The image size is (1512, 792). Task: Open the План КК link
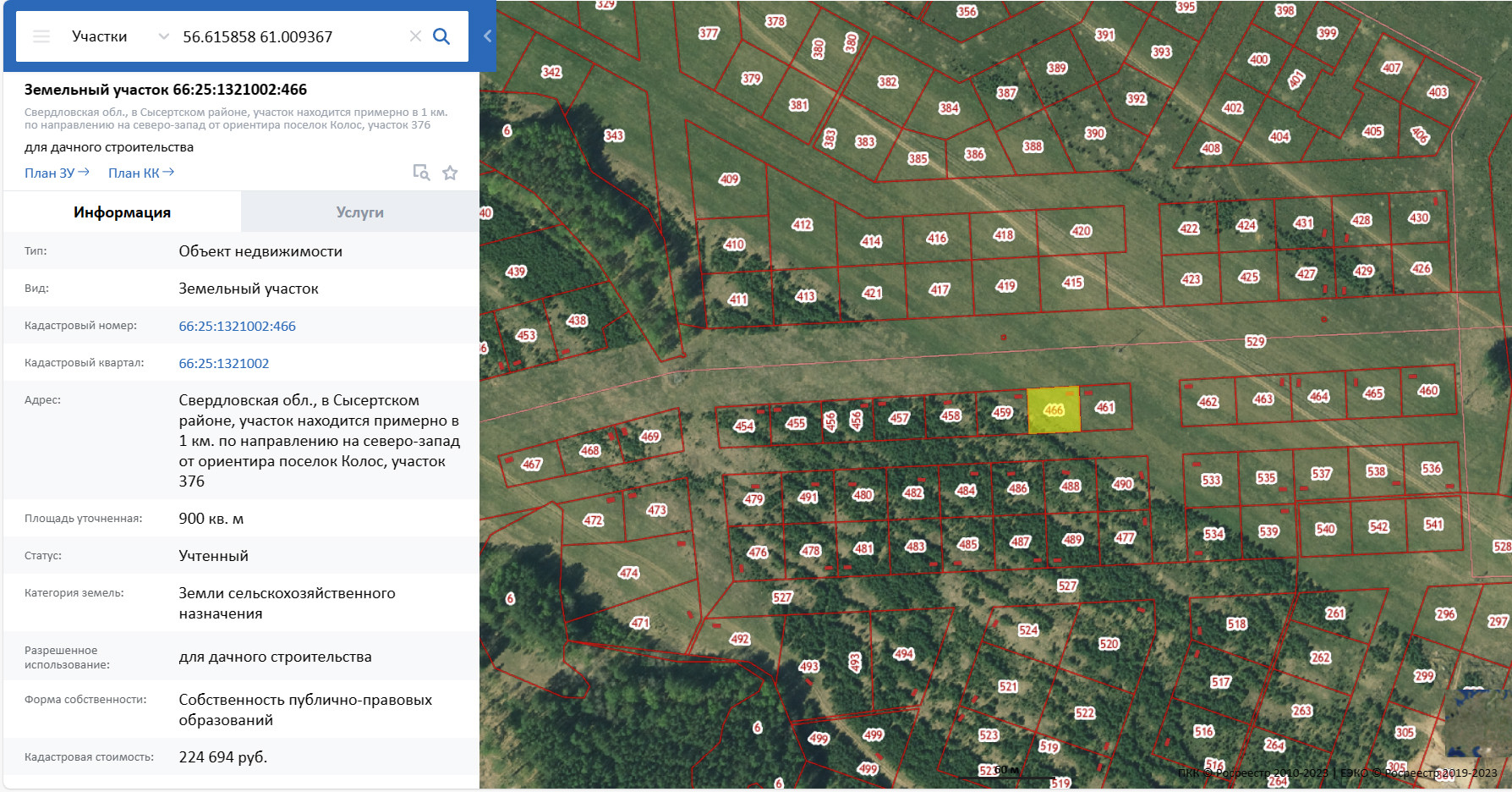[133, 173]
